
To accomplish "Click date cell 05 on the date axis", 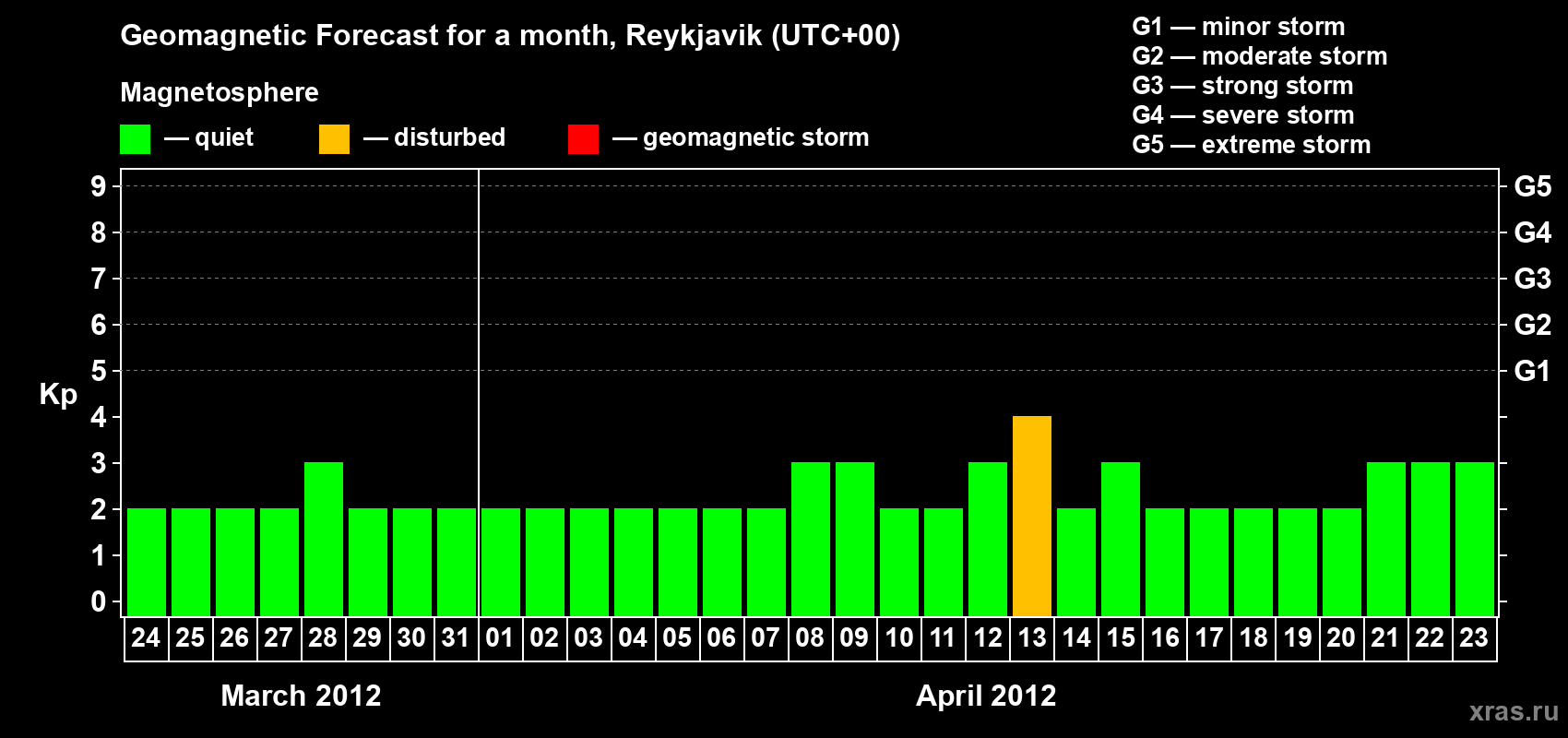I will click(678, 638).
